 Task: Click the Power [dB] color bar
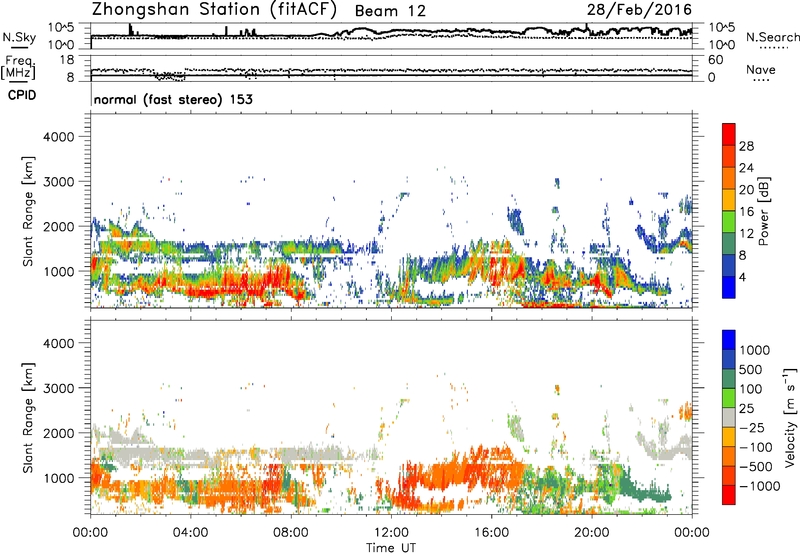(729, 211)
